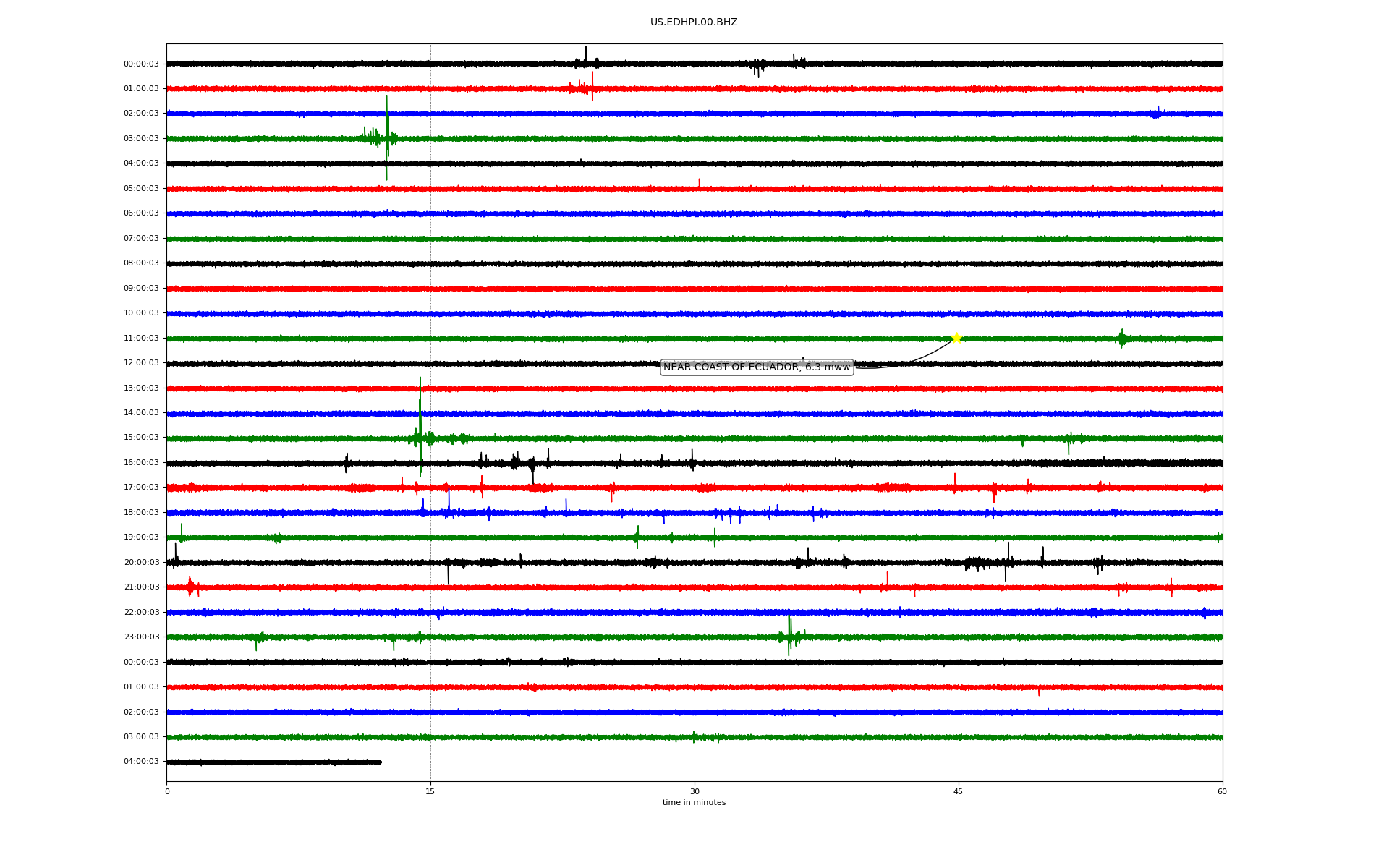Click the 23:00:03 row label
Viewport: 1389px width, 868px height.
[141, 637]
